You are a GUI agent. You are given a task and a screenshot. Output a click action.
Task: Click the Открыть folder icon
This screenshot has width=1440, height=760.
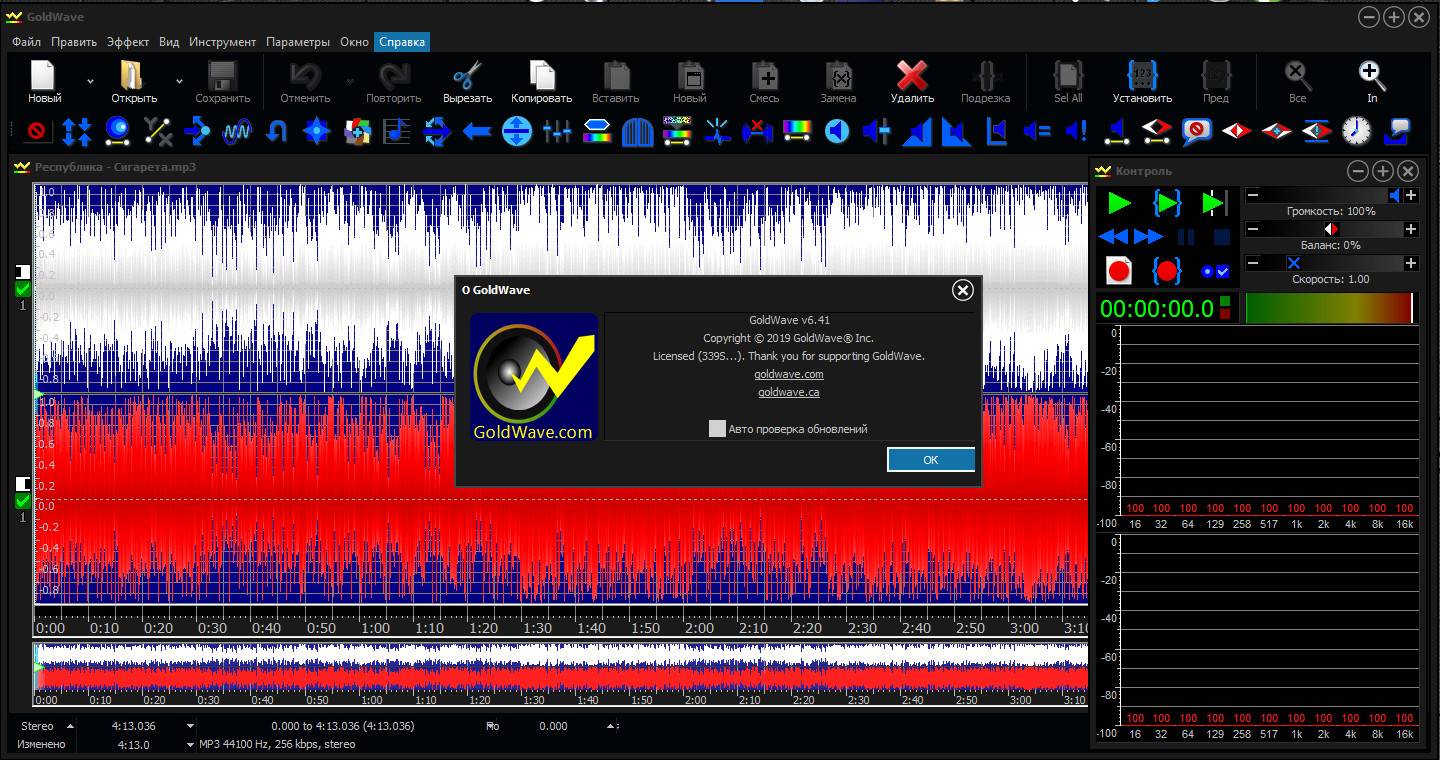click(132, 76)
